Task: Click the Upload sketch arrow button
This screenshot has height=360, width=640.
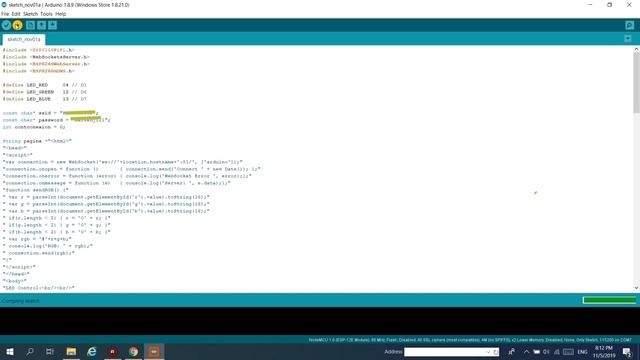Action: [x=18, y=25]
